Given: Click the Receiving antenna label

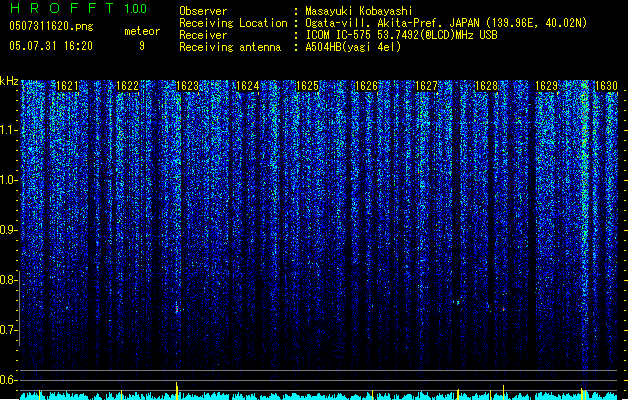Looking at the screenshot, I should click(230, 47).
